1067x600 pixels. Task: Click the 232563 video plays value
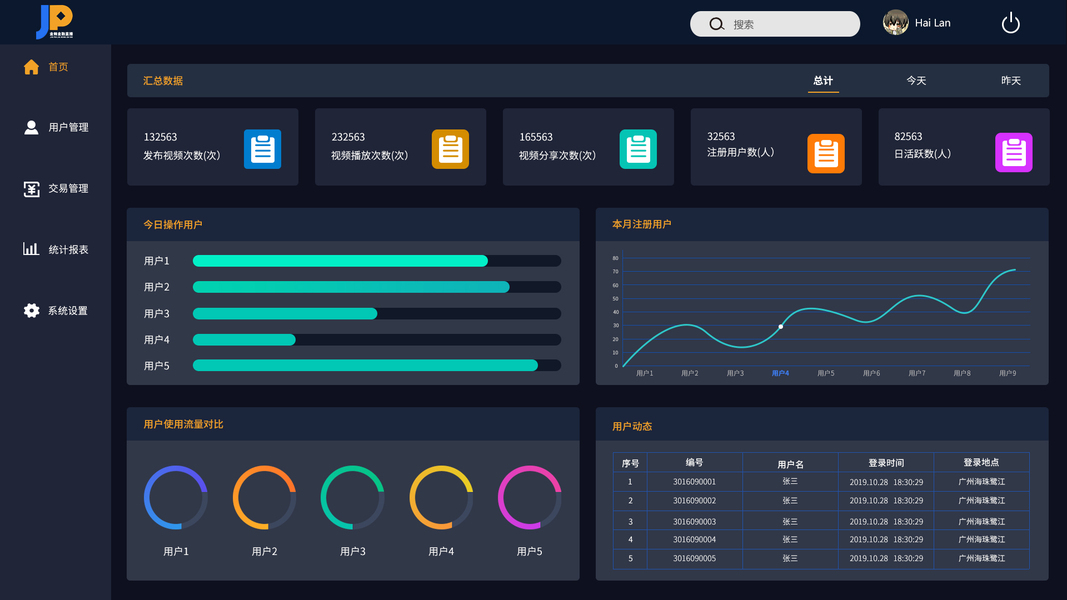[348, 137]
